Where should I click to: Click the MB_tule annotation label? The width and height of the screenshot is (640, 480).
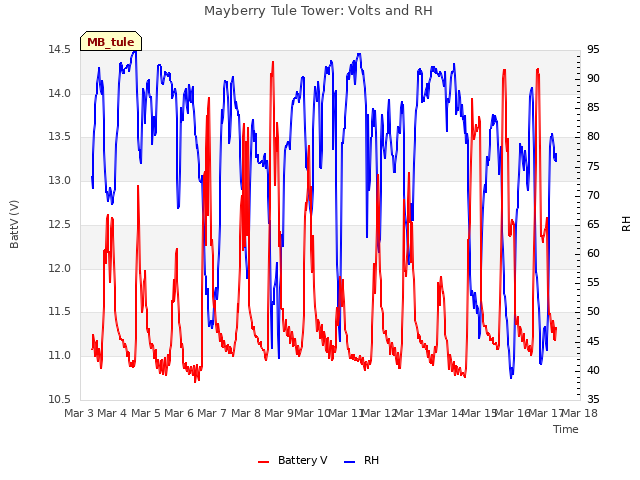(111, 42)
